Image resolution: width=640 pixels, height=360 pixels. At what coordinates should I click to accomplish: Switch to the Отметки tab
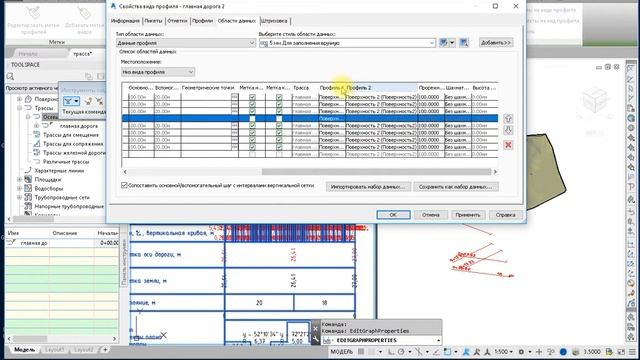click(x=177, y=21)
